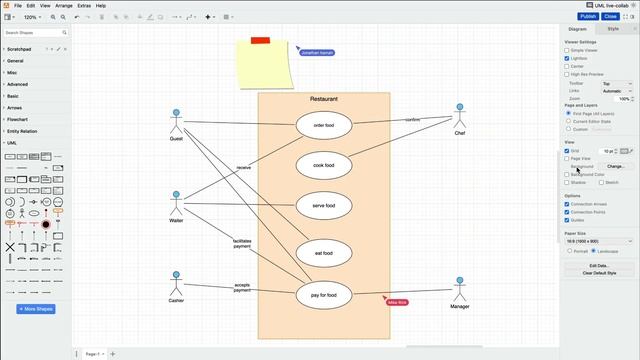Click the Cashier actor figure on canvas
640x360 pixels.
[x=176, y=284]
